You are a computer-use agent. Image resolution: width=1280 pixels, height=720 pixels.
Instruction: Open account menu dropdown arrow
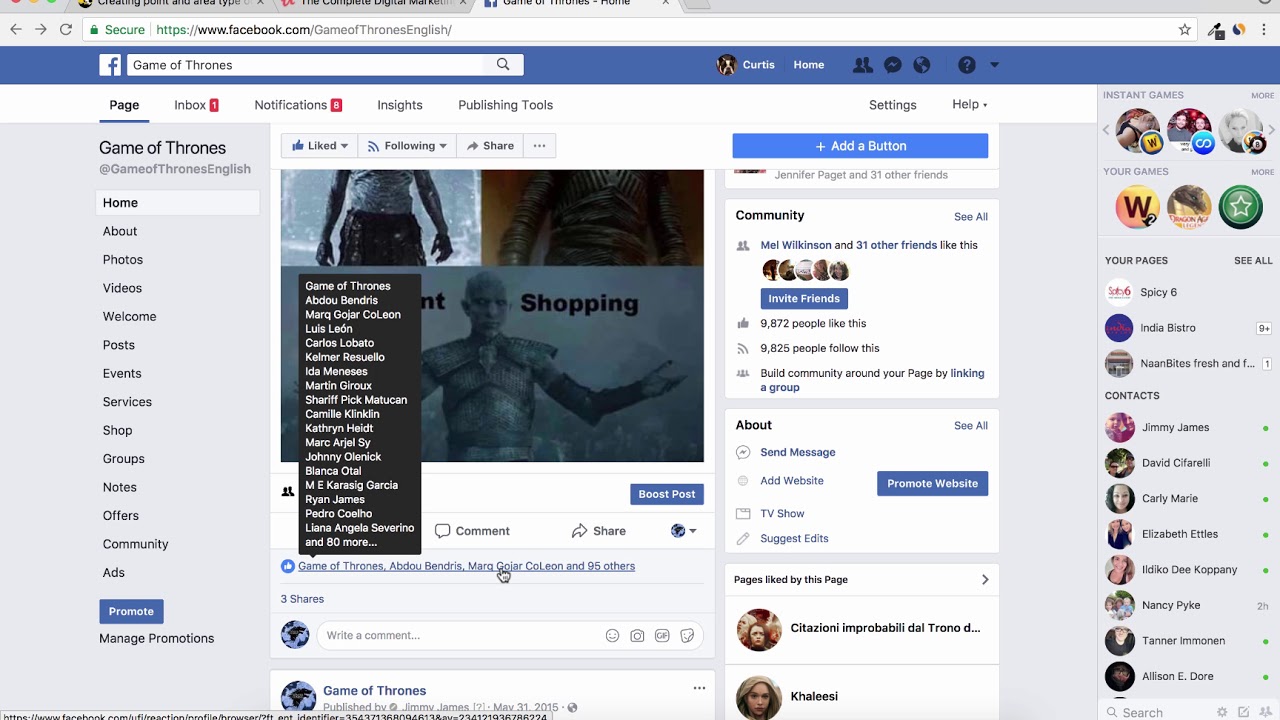[x=994, y=65]
